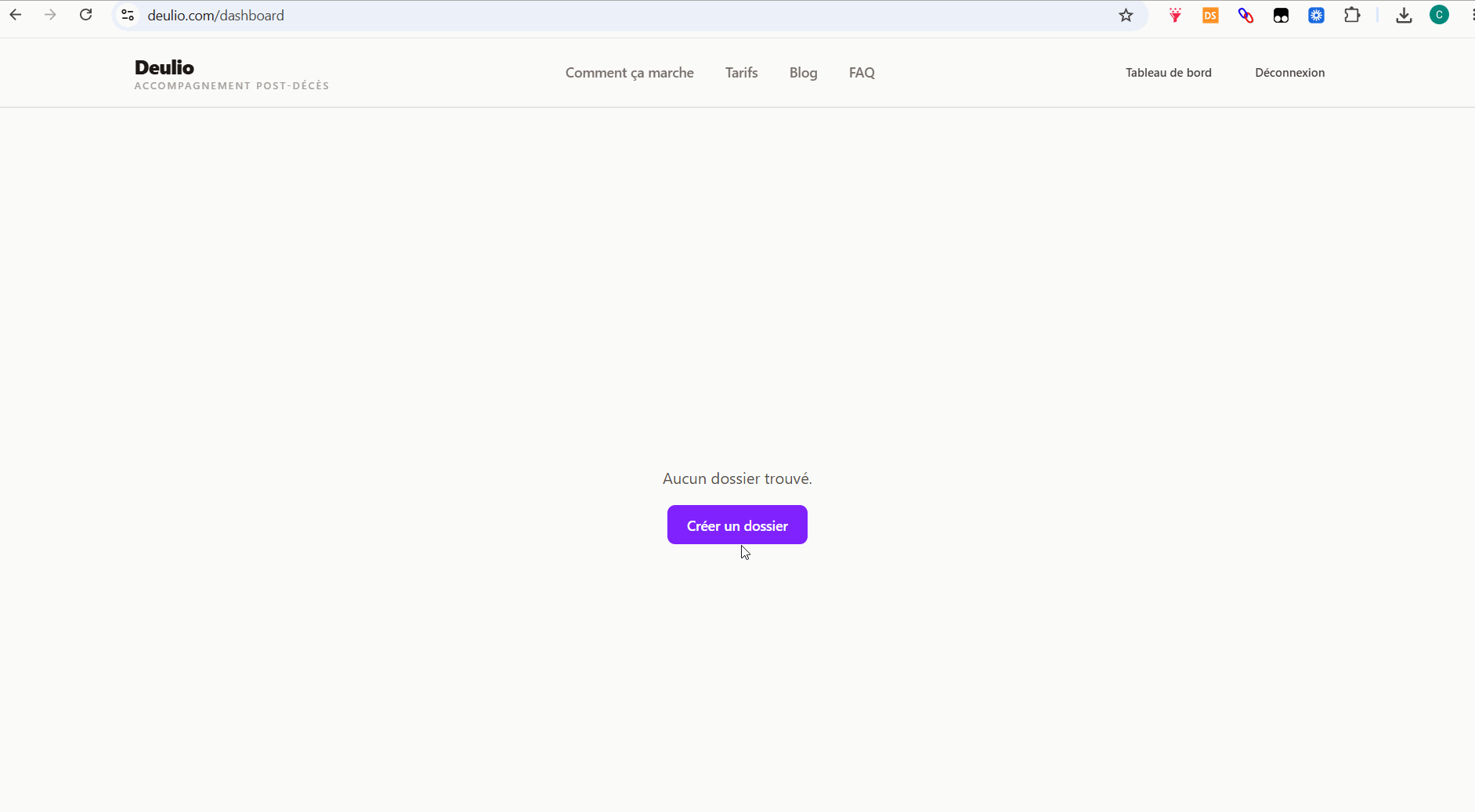The height and width of the screenshot is (812, 1475).
Task: Click the Créer un dossier button
Action: (x=737, y=525)
